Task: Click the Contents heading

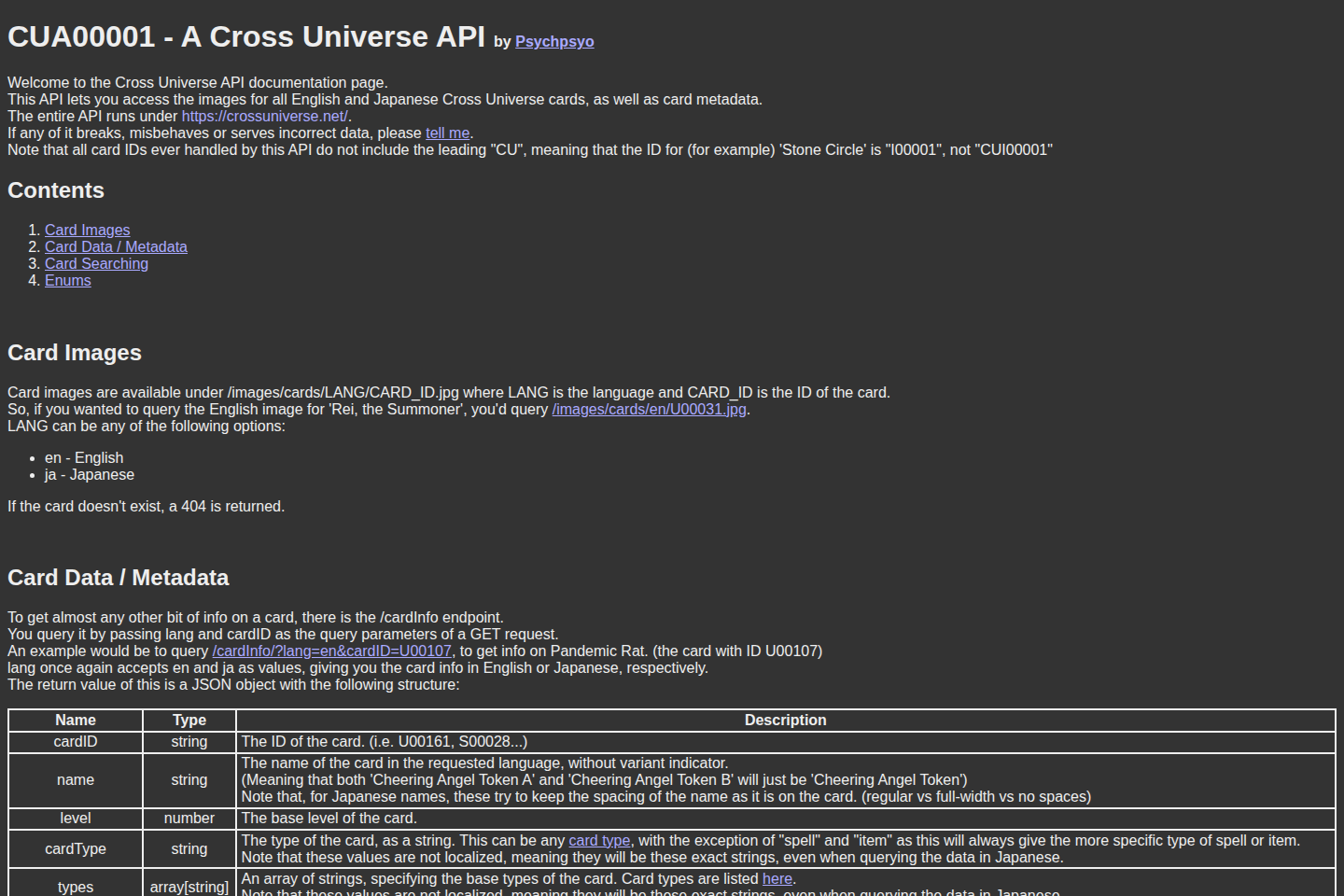Action: point(55,190)
